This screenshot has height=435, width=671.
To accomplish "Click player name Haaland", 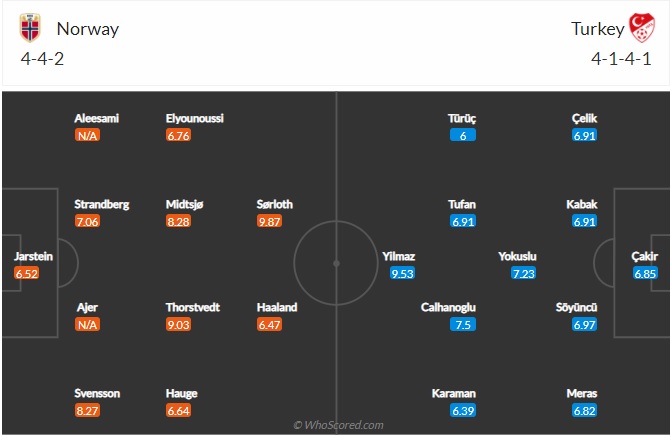I will [x=277, y=307].
